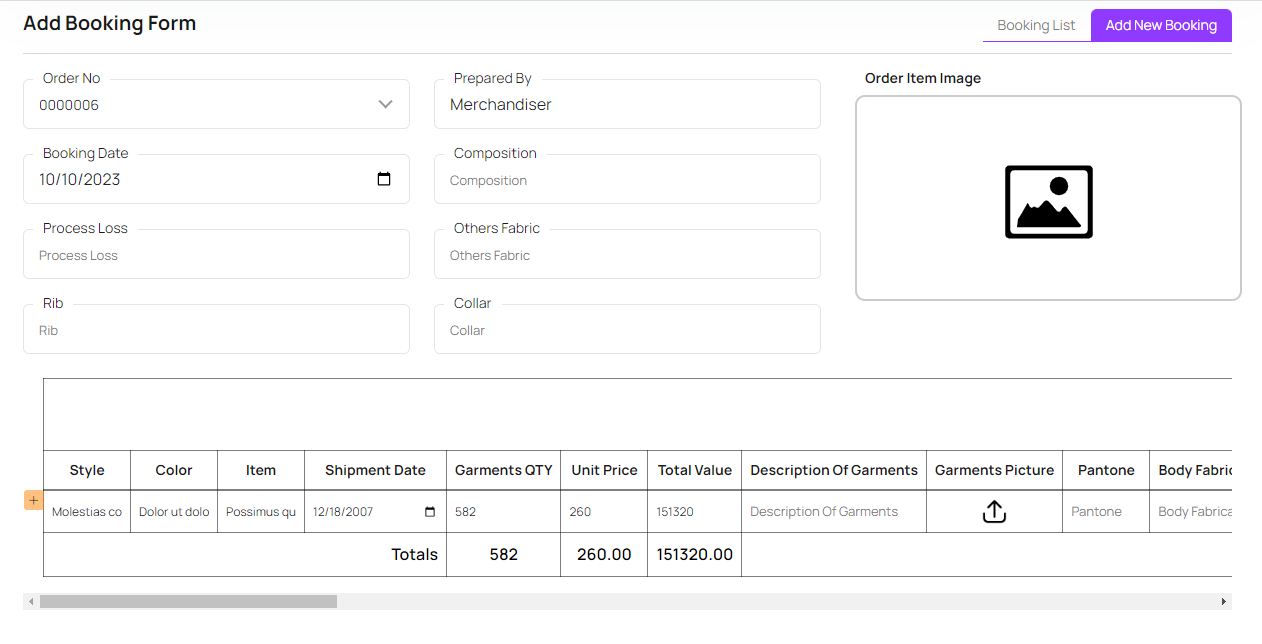Click the horizontal scrollbar right arrow
The width and height of the screenshot is (1262, 644).
click(1223, 602)
